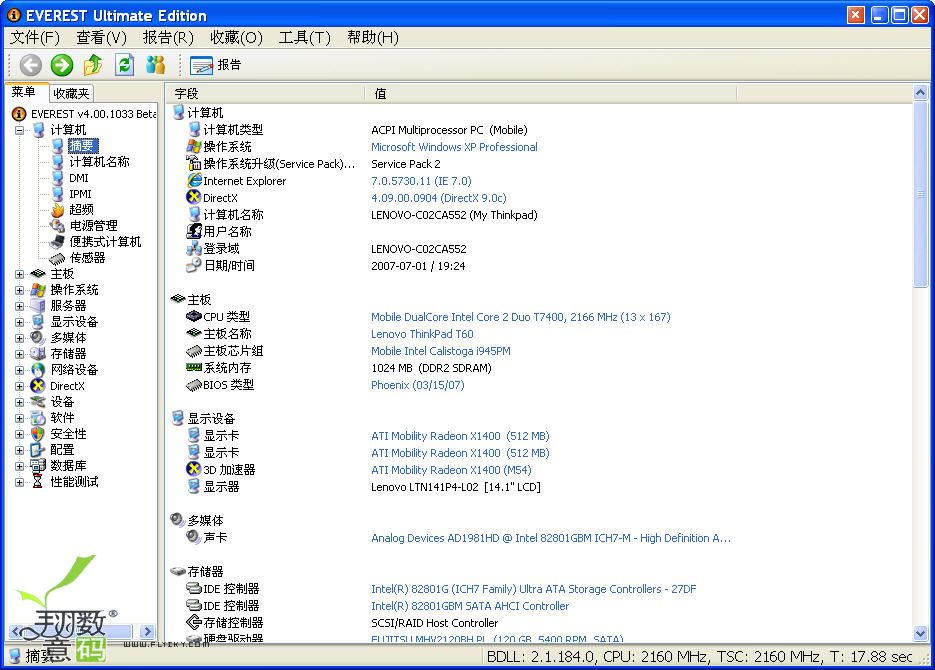This screenshot has height=670, width=935.
Task: Open Microsoft Windows XP Professional link
Action: [454, 147]
